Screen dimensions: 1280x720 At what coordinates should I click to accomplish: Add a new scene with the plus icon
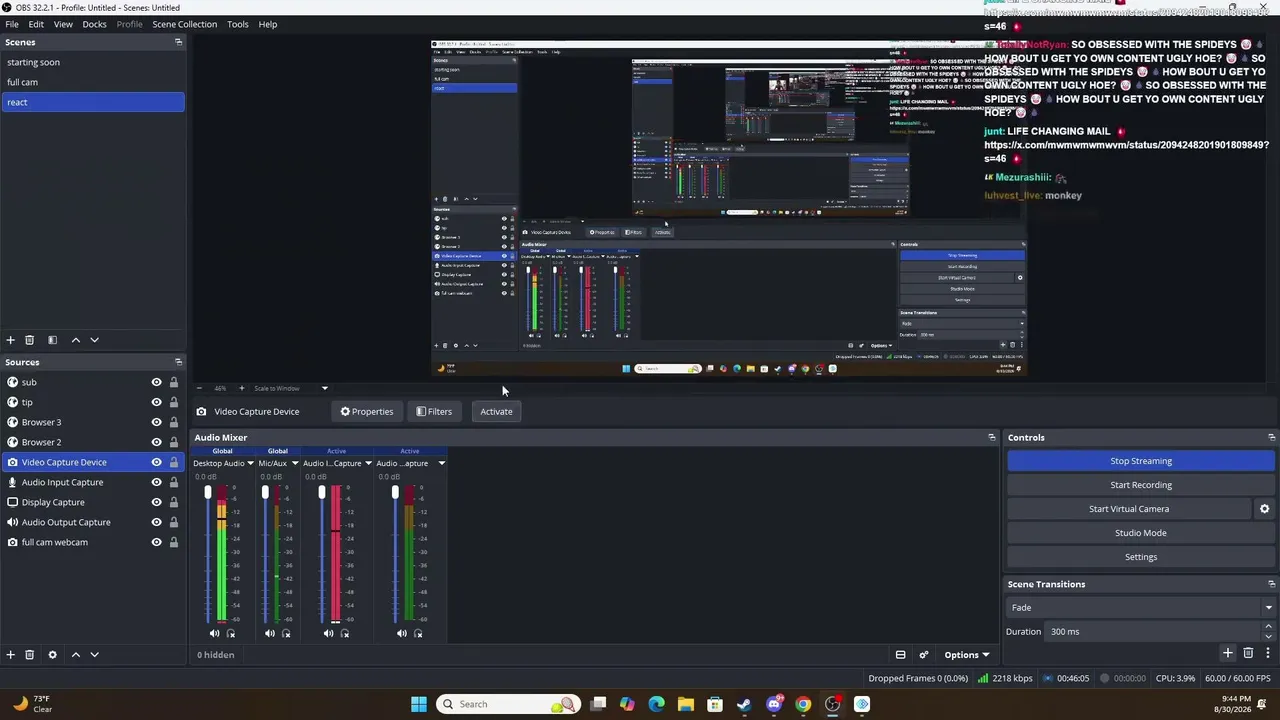(11, 340)
